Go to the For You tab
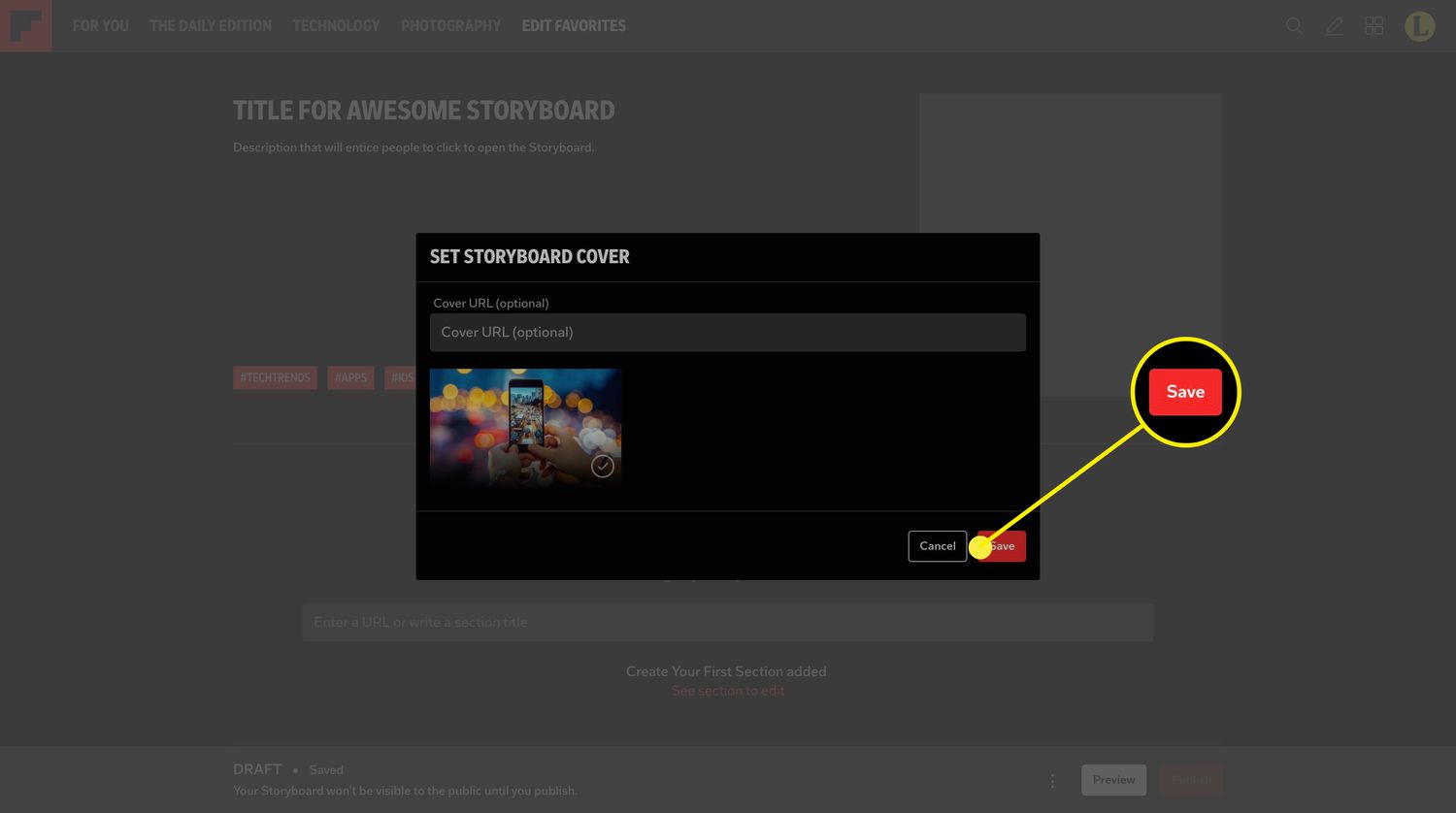1456x813 pixels. coord(100,26)
